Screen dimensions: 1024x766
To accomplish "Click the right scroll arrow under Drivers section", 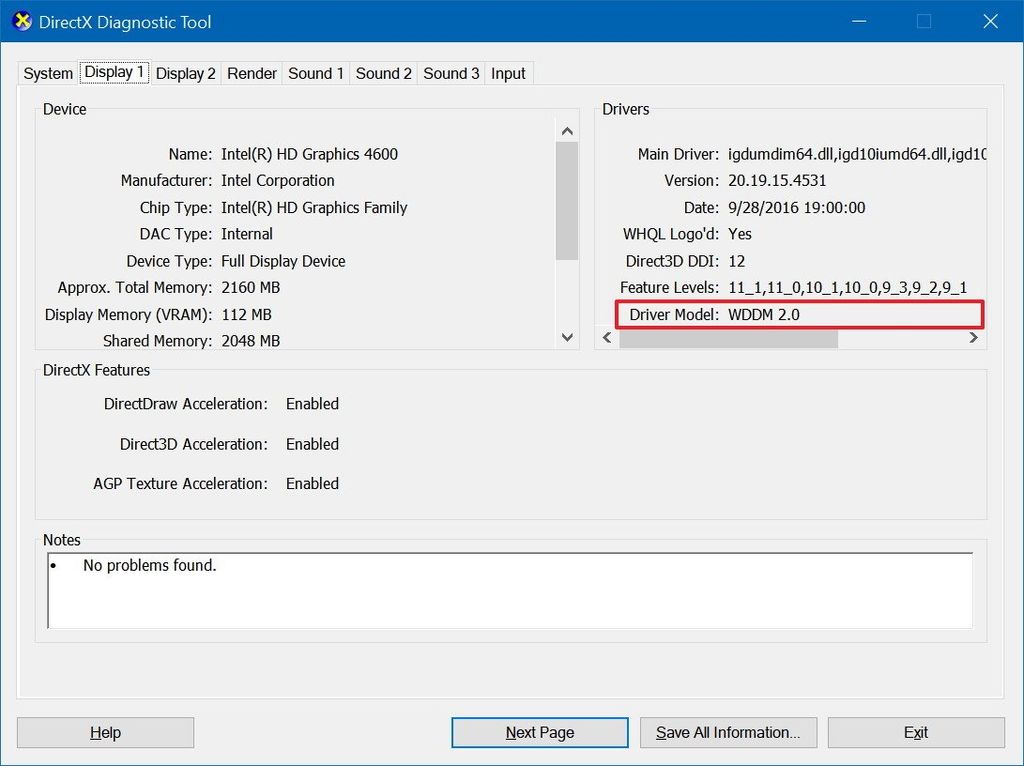I will coord(973,338).
